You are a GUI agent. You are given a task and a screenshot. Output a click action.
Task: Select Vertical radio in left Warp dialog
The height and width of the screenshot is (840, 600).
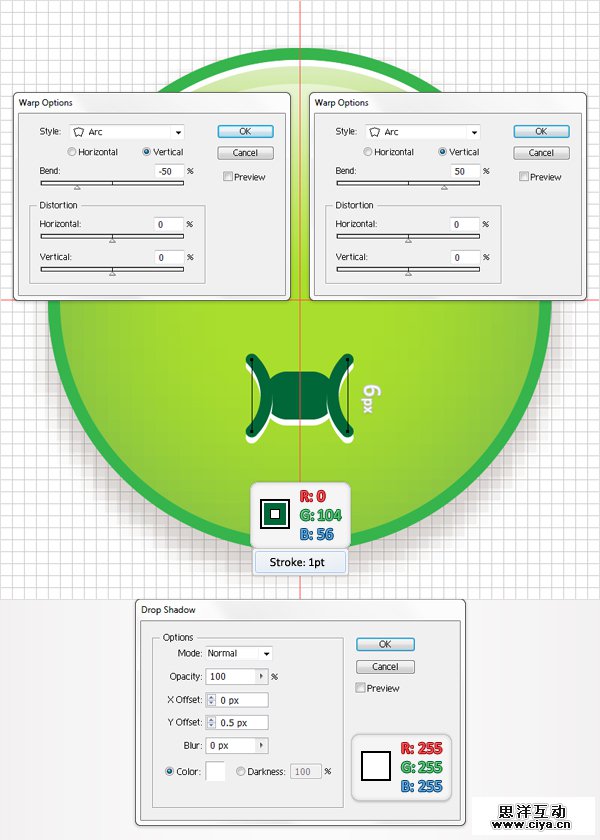tap(146, 152)
